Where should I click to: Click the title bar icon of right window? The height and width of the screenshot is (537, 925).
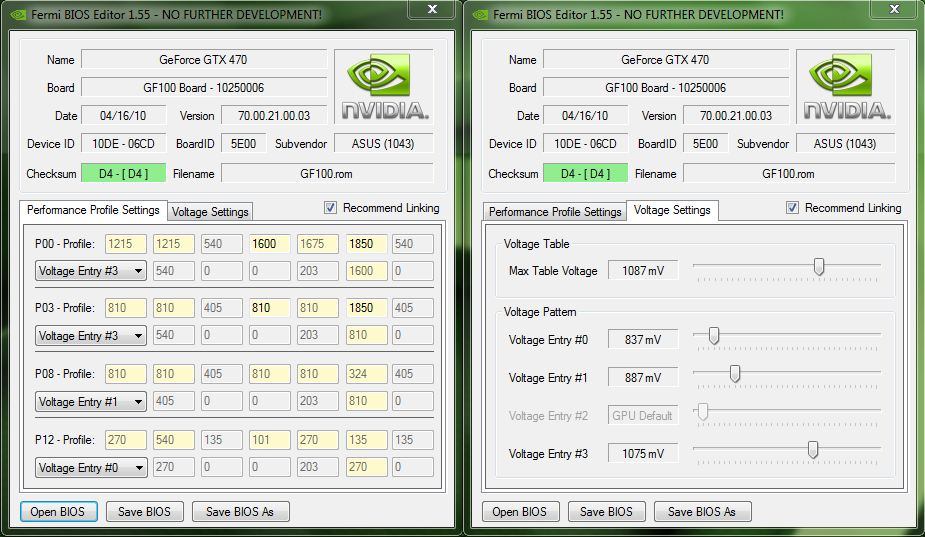click(x=480, y=14)
